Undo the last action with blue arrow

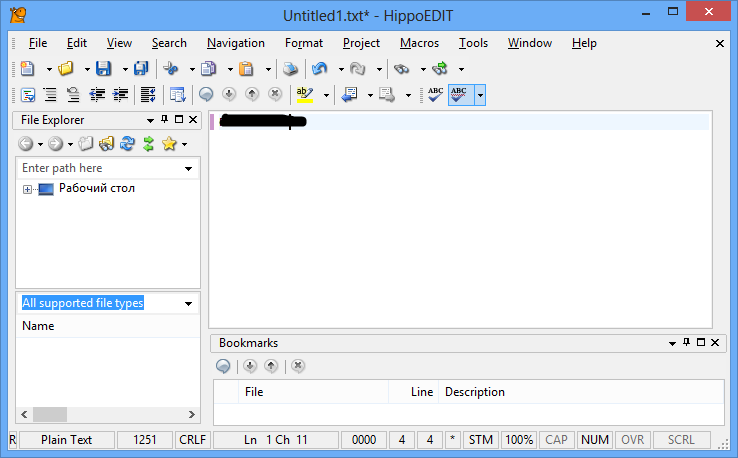(320, 69)
